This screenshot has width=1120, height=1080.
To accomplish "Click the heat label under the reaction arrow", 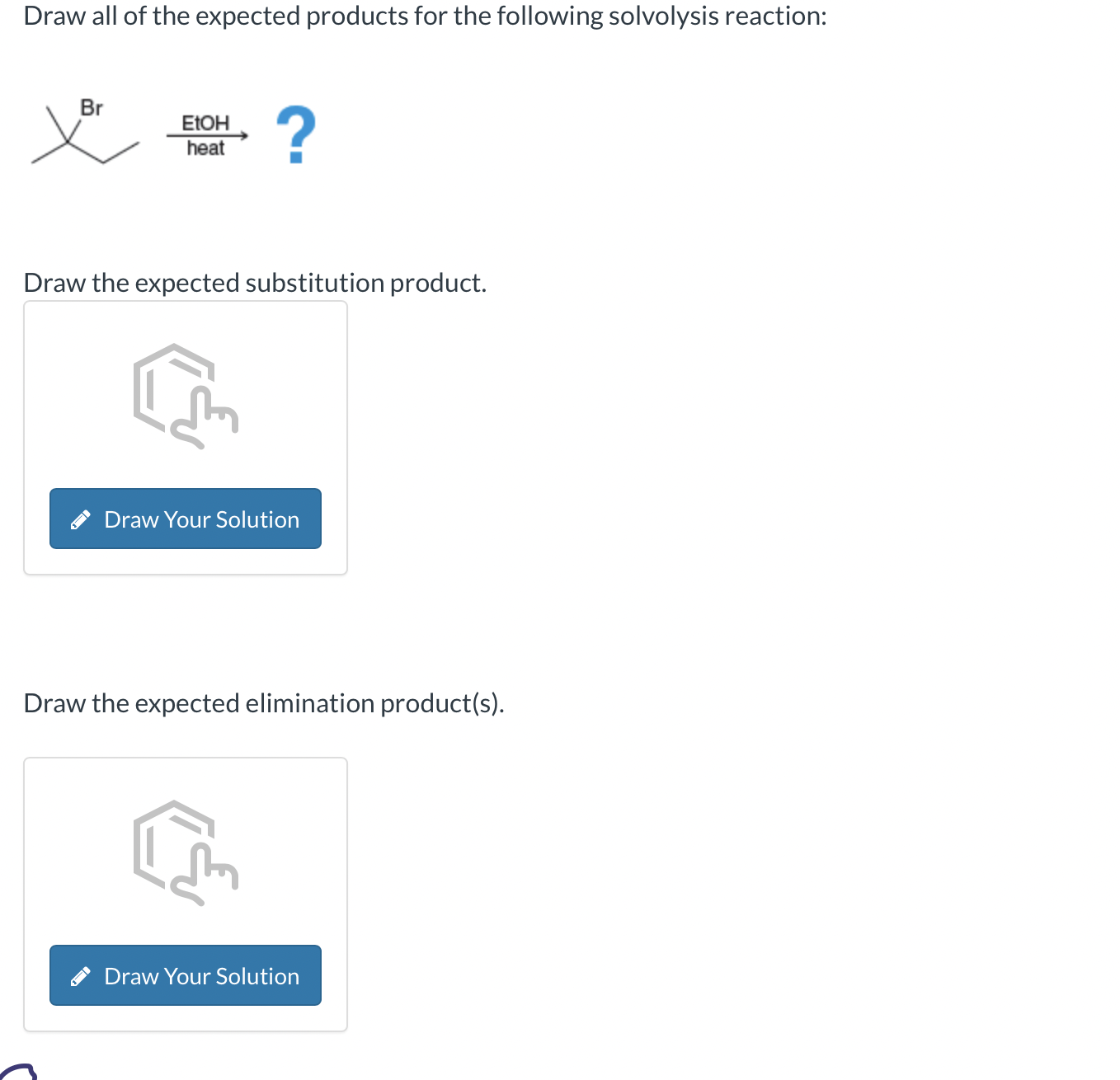I will (x=205, y=148).
